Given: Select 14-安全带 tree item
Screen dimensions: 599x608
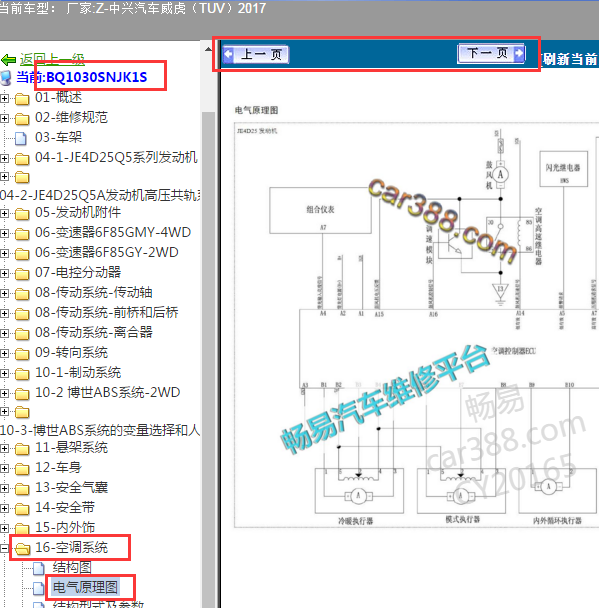Looking at the screenshot, I should pyautogui.click(x=65, y=508).
